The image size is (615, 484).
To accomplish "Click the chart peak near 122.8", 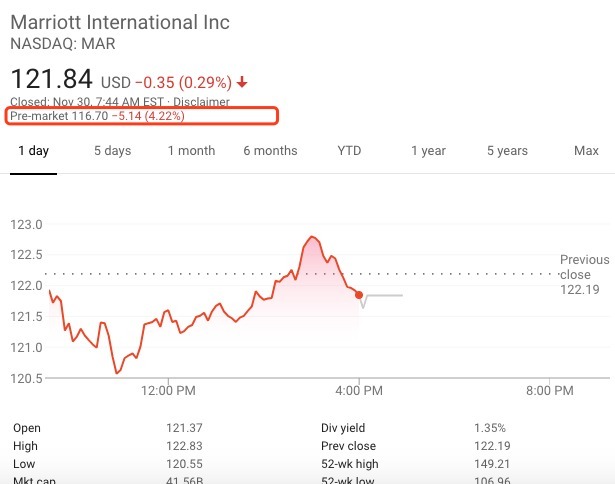I will [313, 237].
